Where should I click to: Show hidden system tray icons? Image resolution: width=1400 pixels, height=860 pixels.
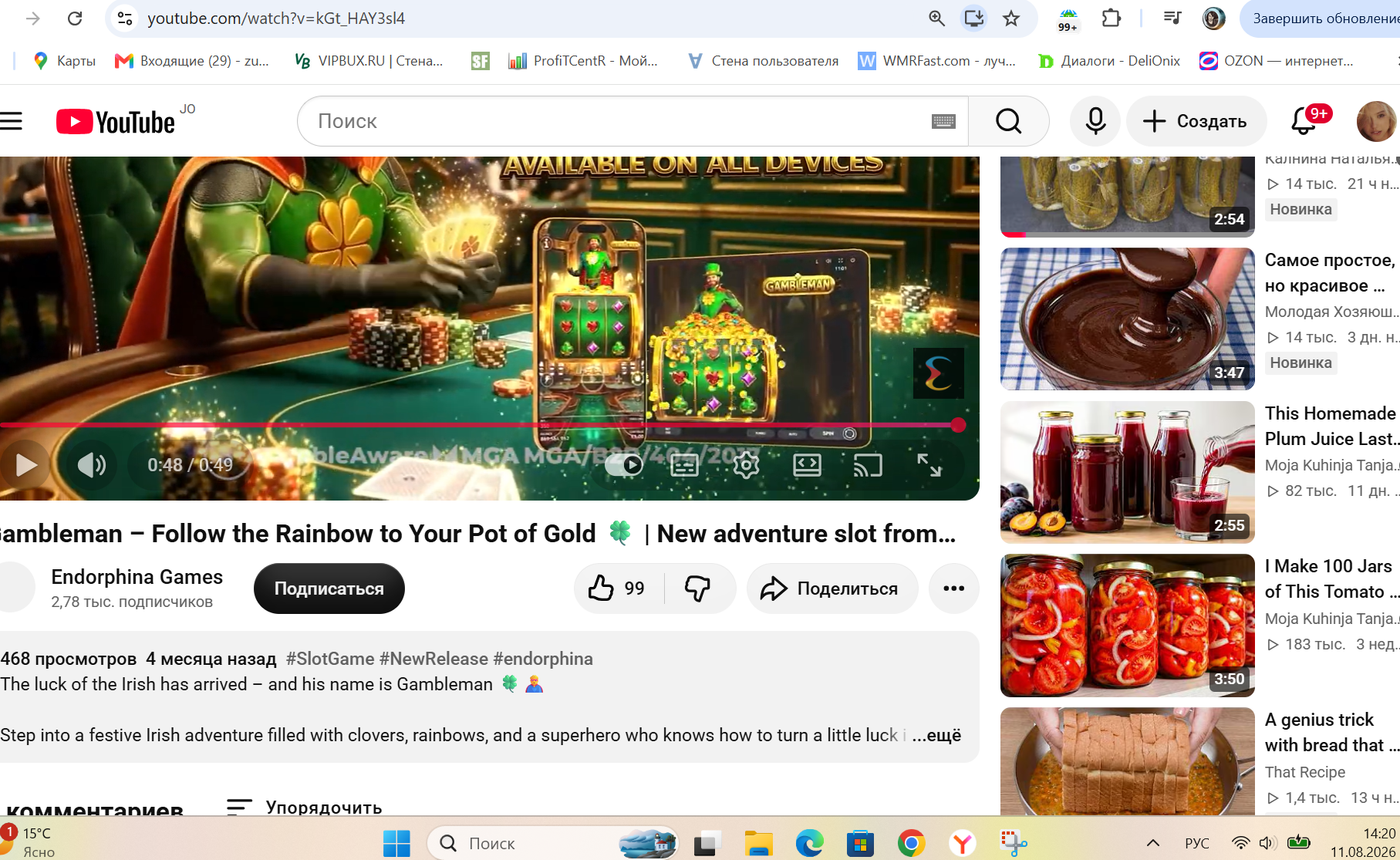[x=1153, y=843]
